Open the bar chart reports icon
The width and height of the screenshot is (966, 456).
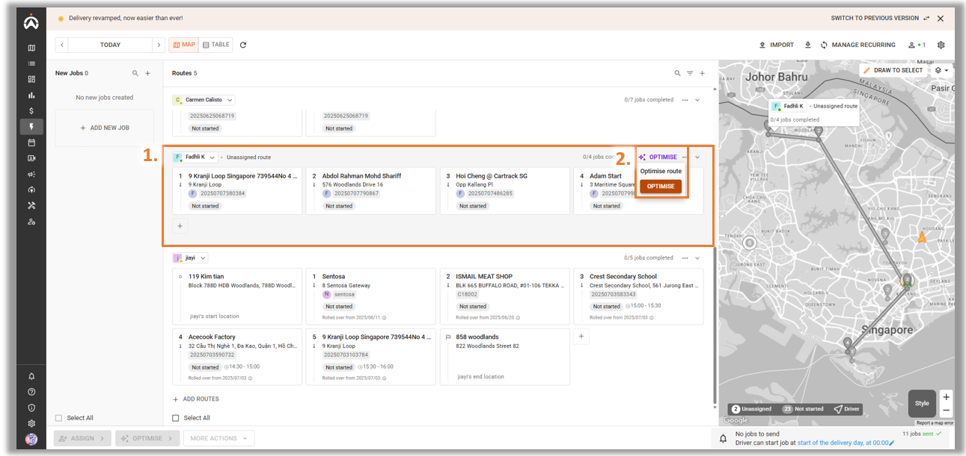[31, 95]
